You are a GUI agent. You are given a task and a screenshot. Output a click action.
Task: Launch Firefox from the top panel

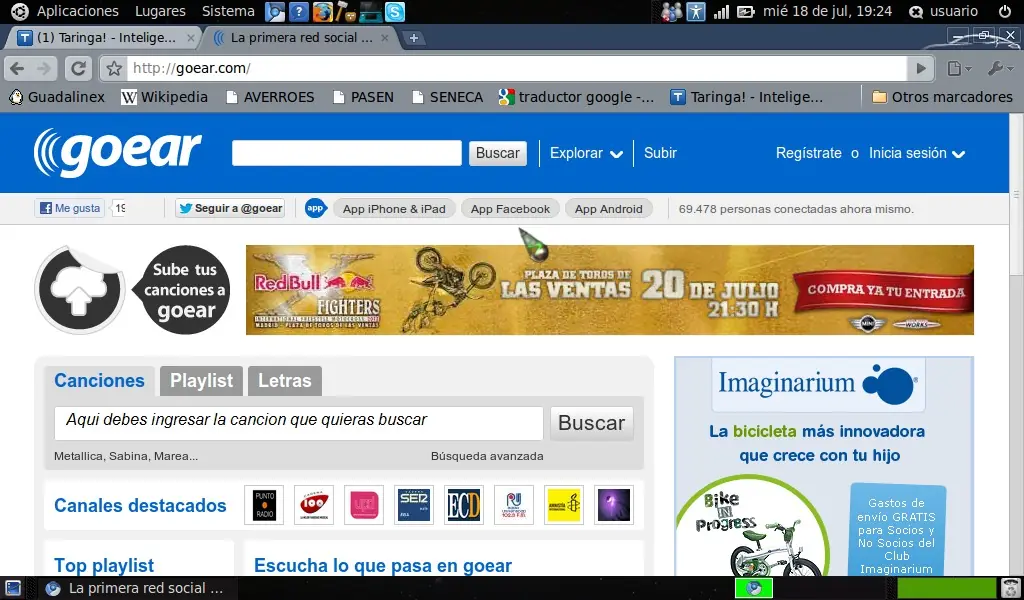pos(323,11)
